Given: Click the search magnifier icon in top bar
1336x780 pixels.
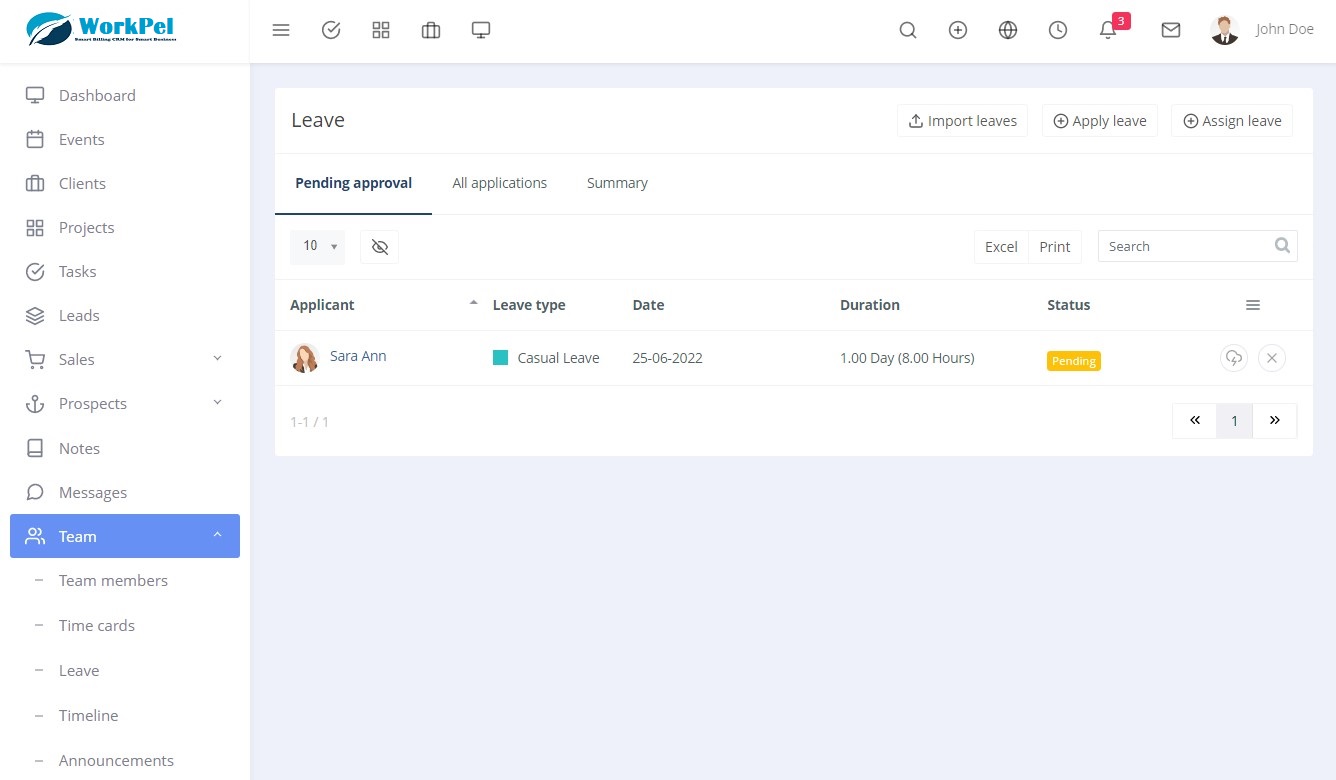Looking at the screenshot, I should [x=908, y=31].
